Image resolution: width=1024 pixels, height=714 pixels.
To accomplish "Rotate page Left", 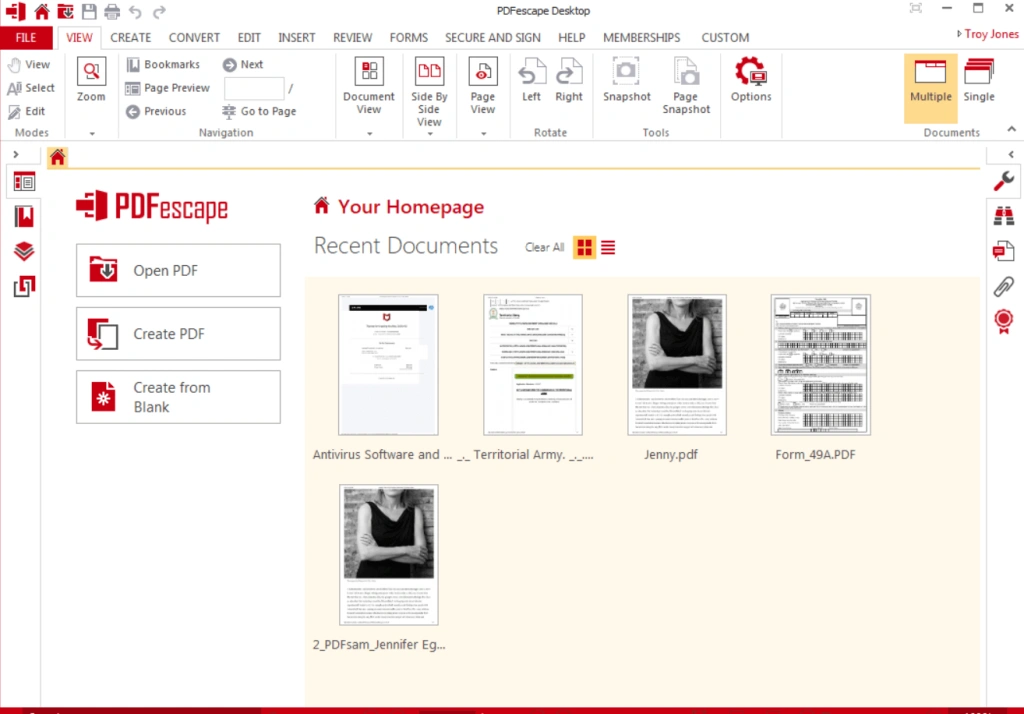I will (x=532, y=80).
